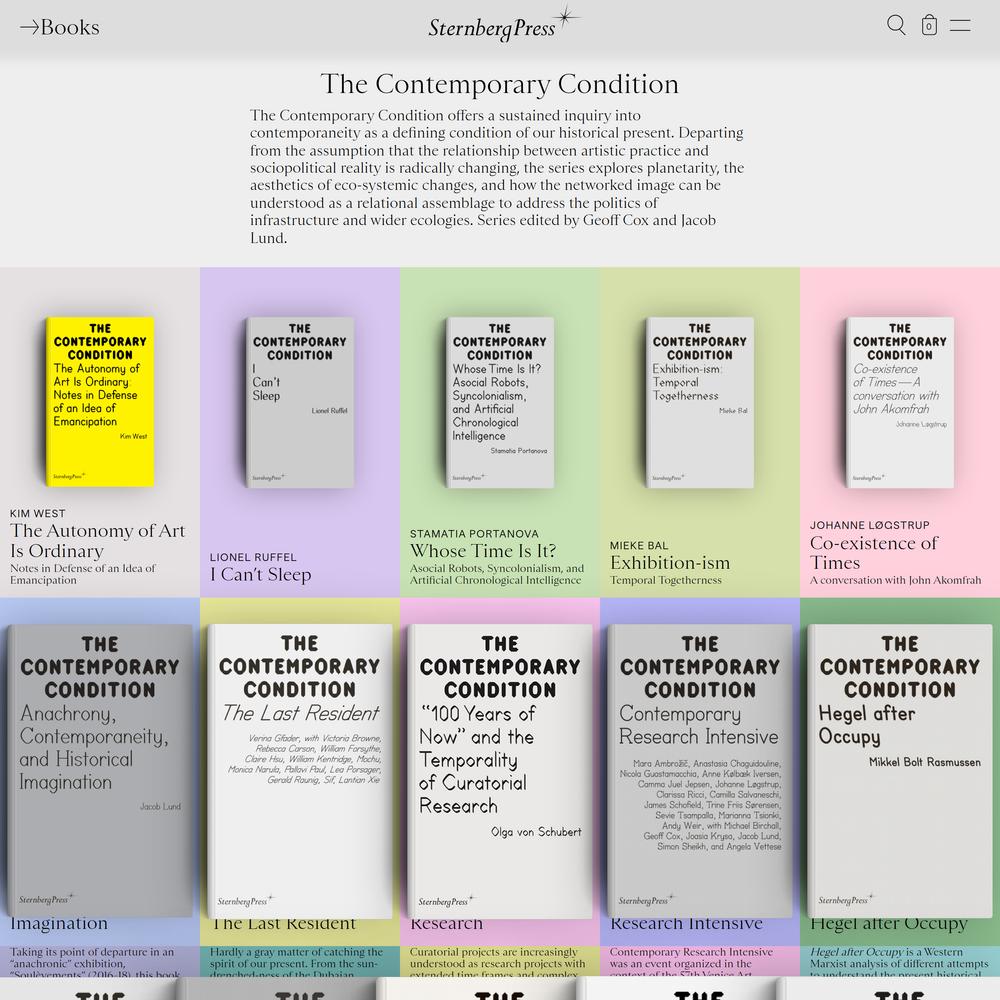
Task: Open the Whose Time Is It? book cover
Action: pyautogui.click(x=500, y=402)
